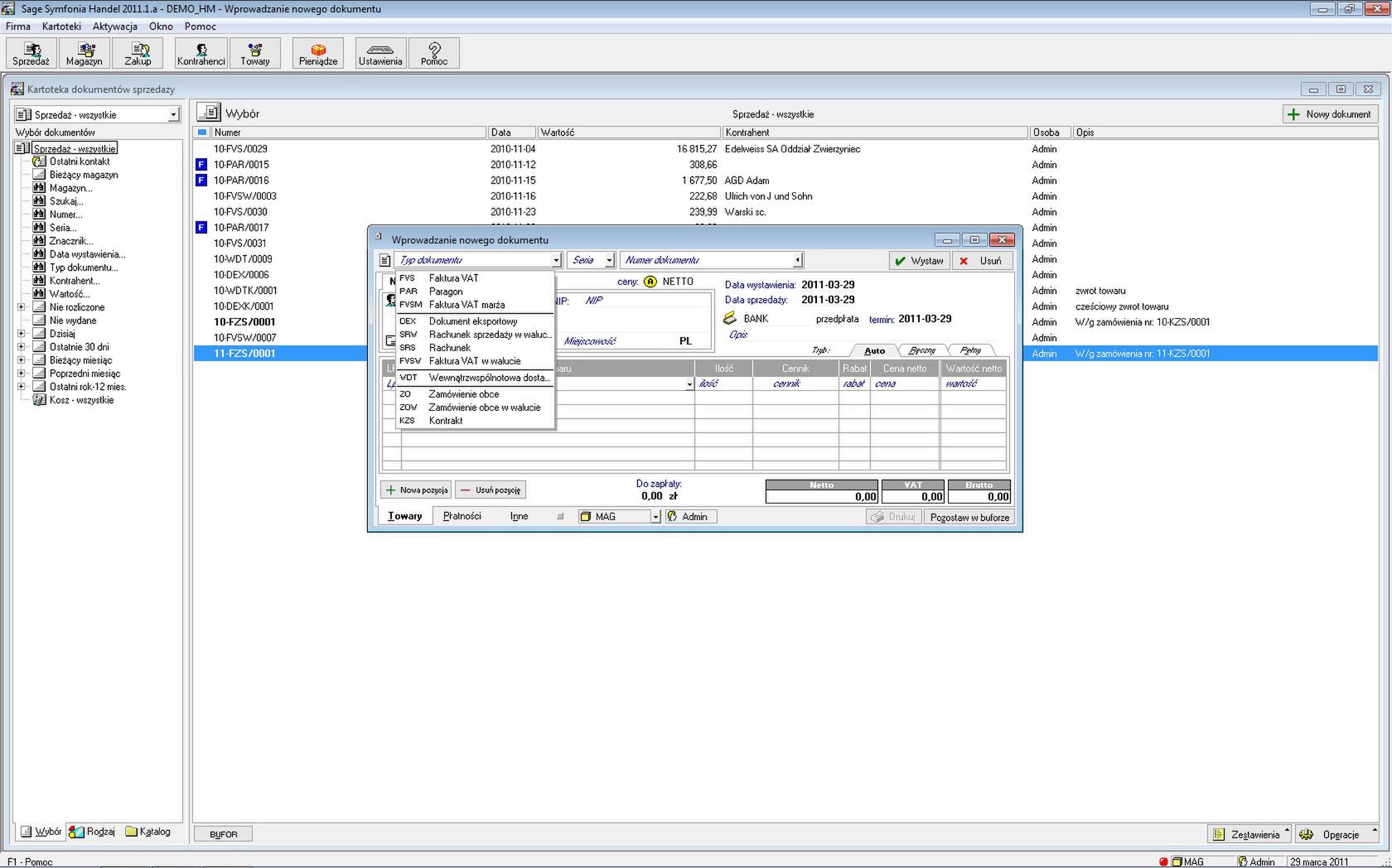Click the Wybór list icon in the document header
Viewport: 1392px width, 868px height.
209,113
